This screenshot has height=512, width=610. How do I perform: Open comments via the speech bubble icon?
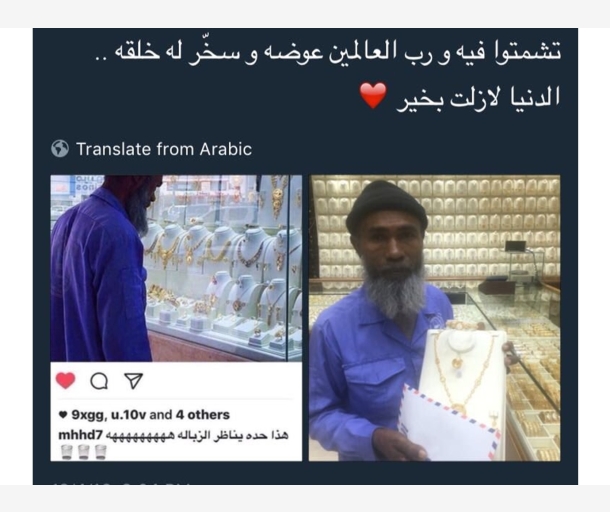pyautogui.click(x=99, y=381)
